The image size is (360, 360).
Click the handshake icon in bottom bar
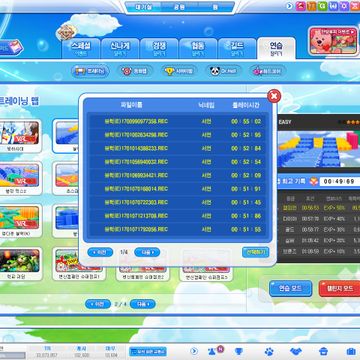pyautogui.click(x=296, y=351)
